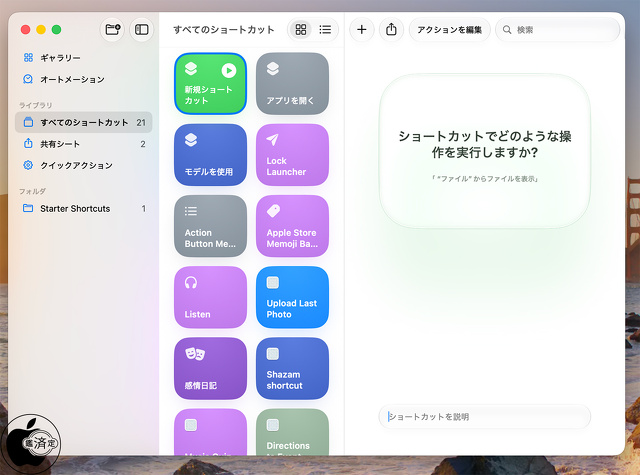Open the Listen shortcut tile
The width and height of the screenshot is (640, 475).
(210, 297)
